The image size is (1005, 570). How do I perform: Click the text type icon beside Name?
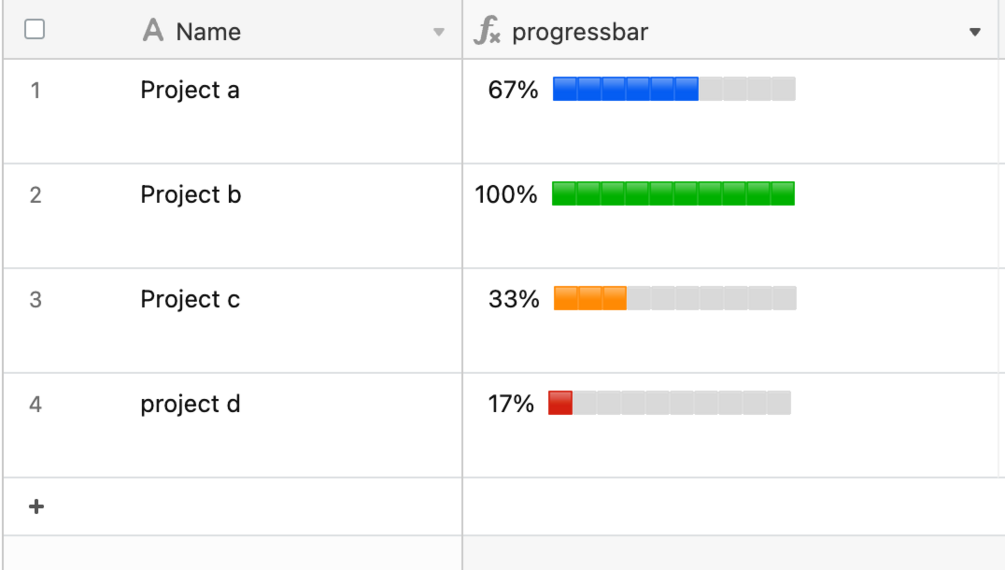(x=153, y=31)
